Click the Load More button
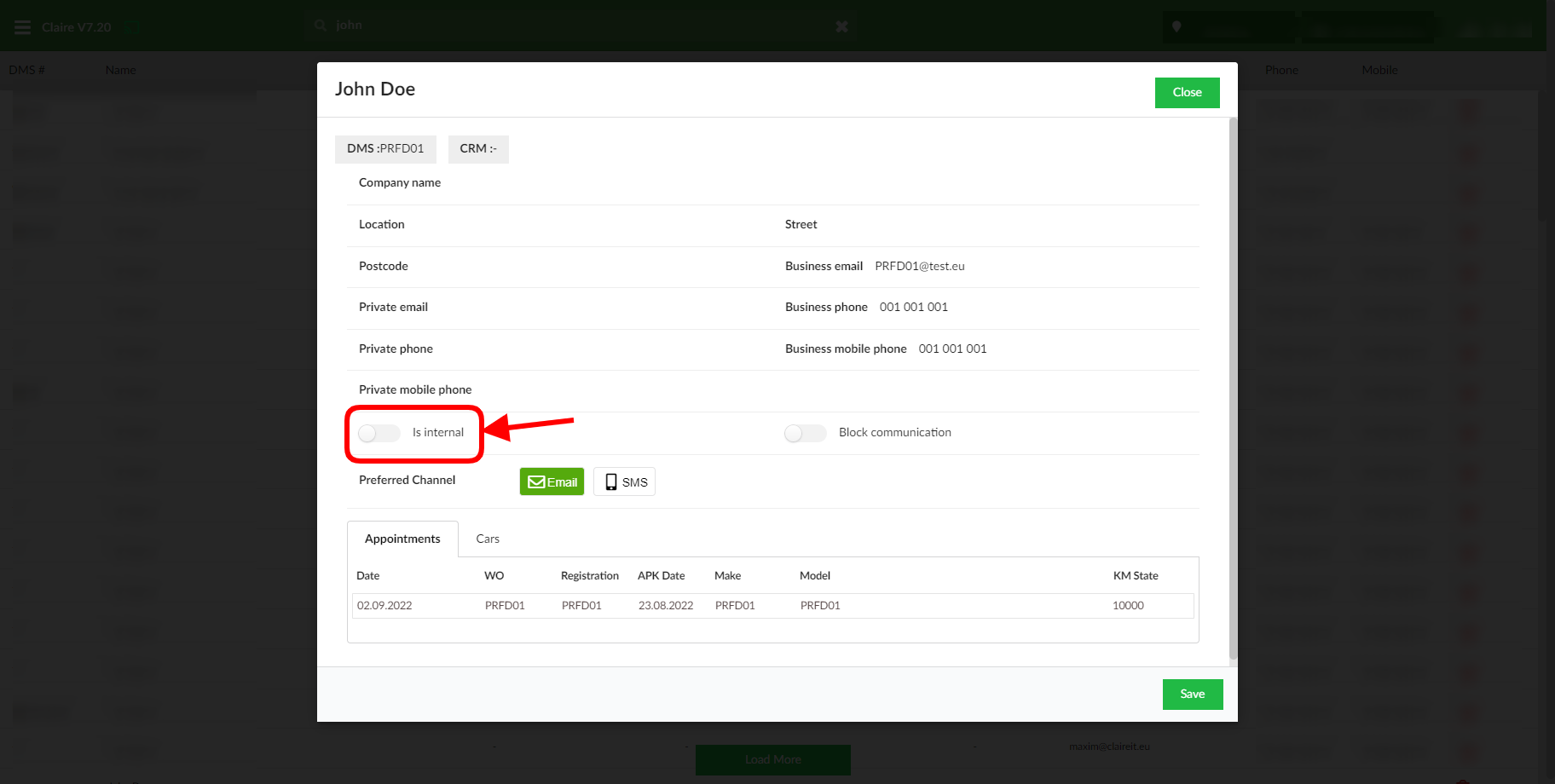1555x784 pixels. [x=772, y=759]
